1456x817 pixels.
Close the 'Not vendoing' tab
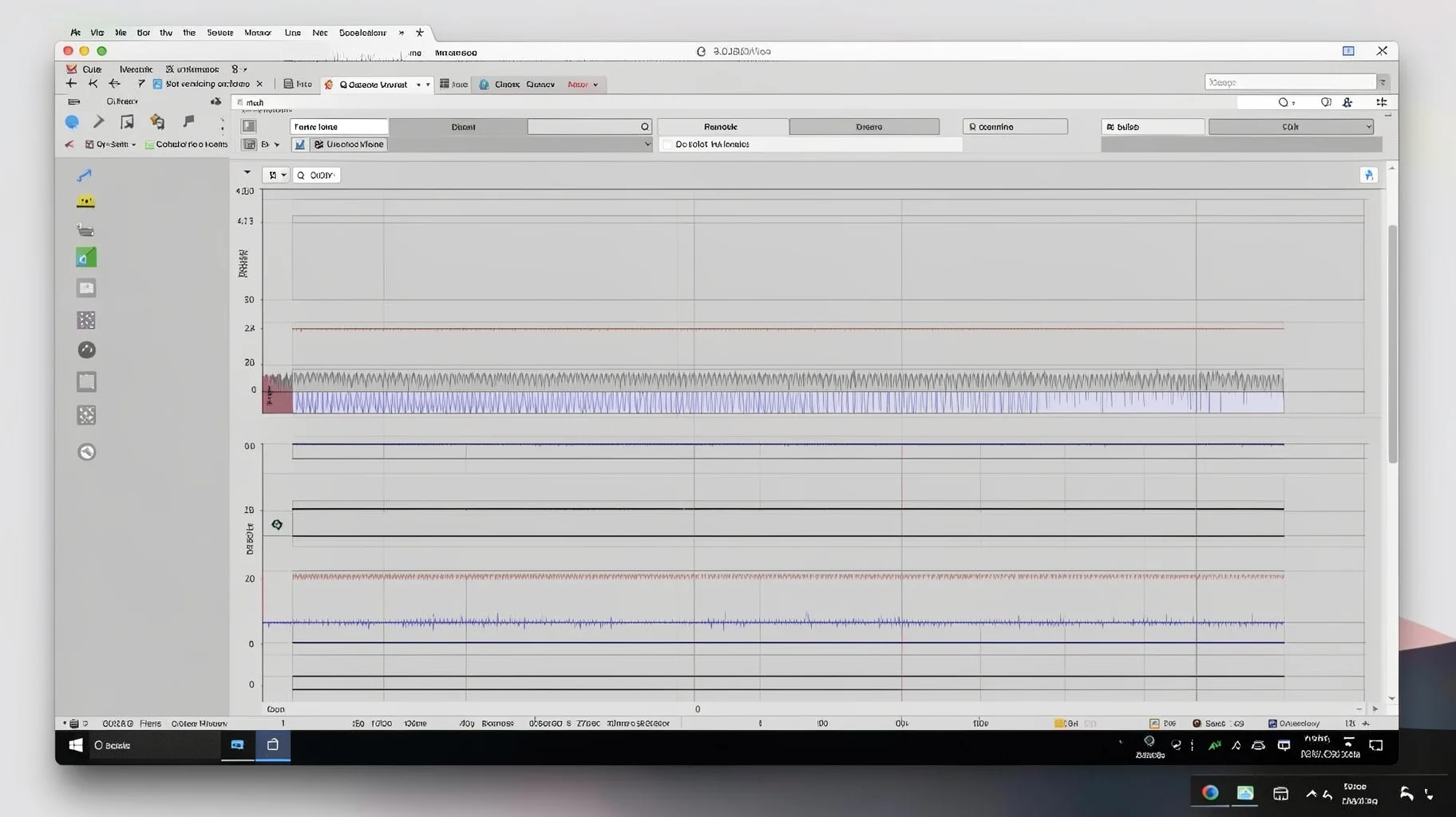pos(259,84)
